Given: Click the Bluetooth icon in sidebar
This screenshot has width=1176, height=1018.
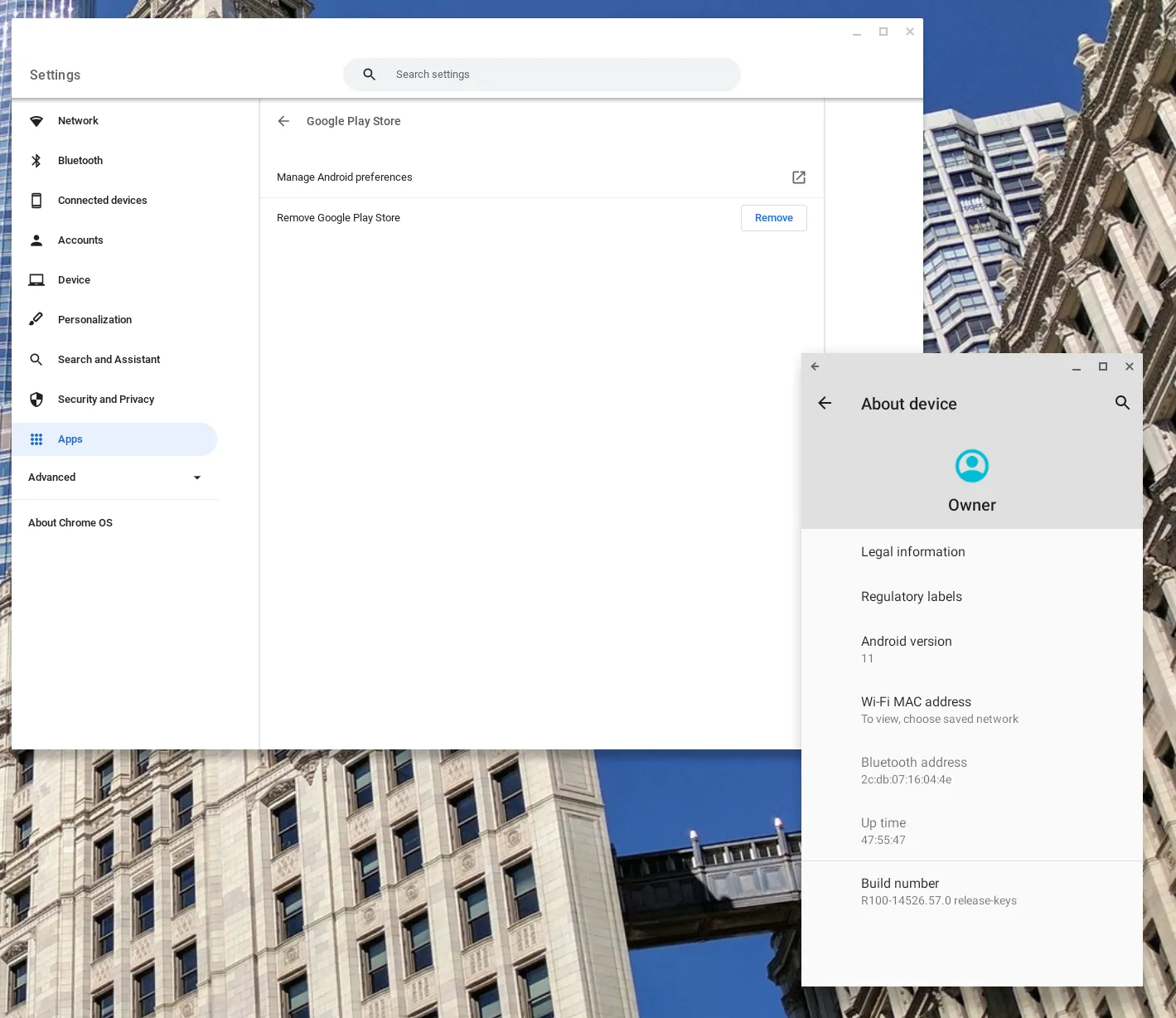Looking at the screenshot, I should click(36, 161).
